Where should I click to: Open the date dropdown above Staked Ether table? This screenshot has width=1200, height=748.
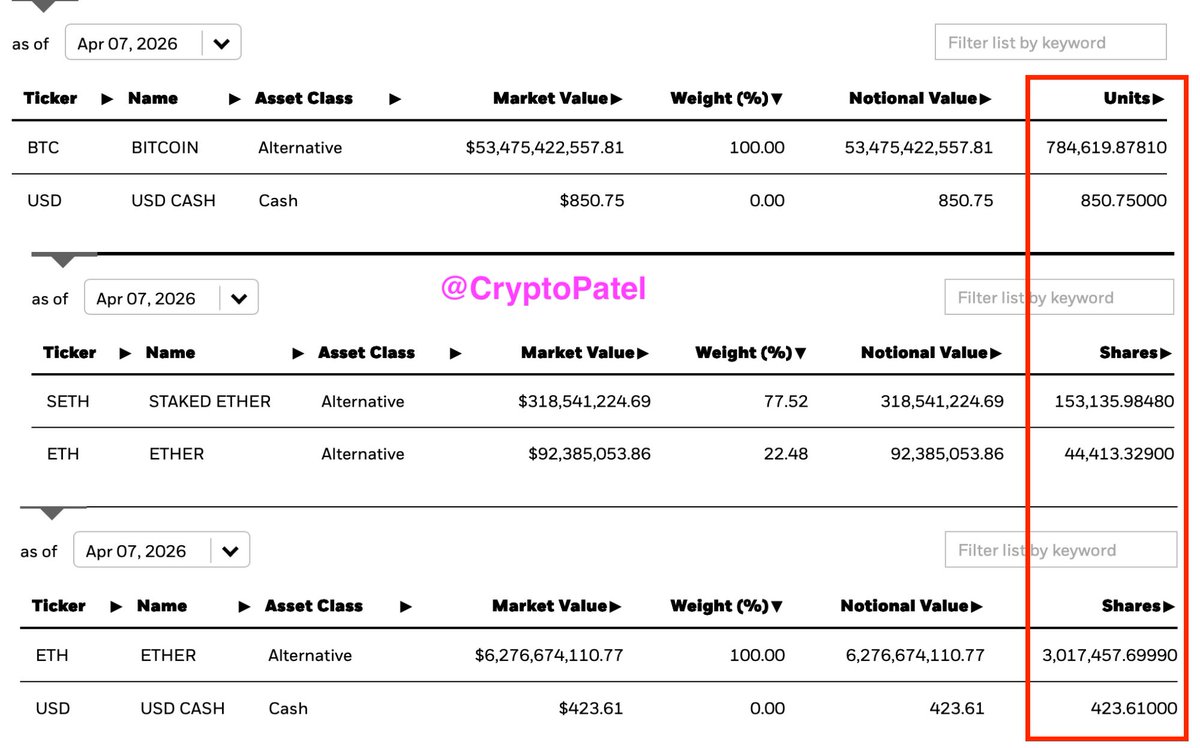pos(239,298)
